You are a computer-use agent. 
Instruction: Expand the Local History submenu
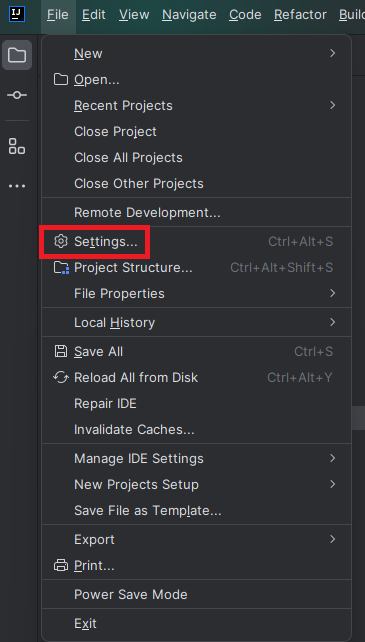pos(197,322)
